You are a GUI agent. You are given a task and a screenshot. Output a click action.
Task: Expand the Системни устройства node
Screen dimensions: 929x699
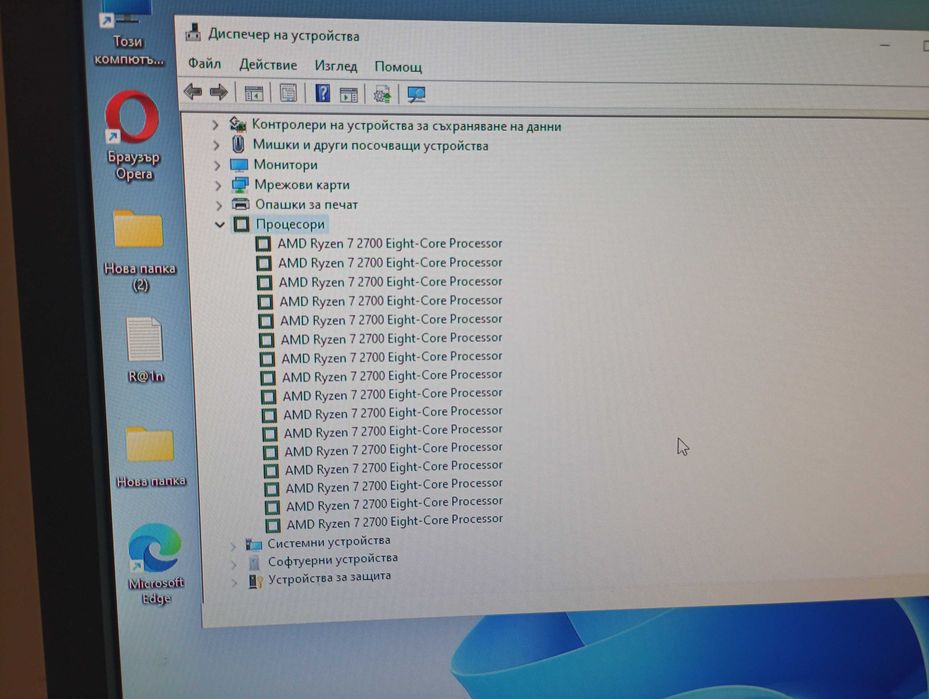click(233, 546)
